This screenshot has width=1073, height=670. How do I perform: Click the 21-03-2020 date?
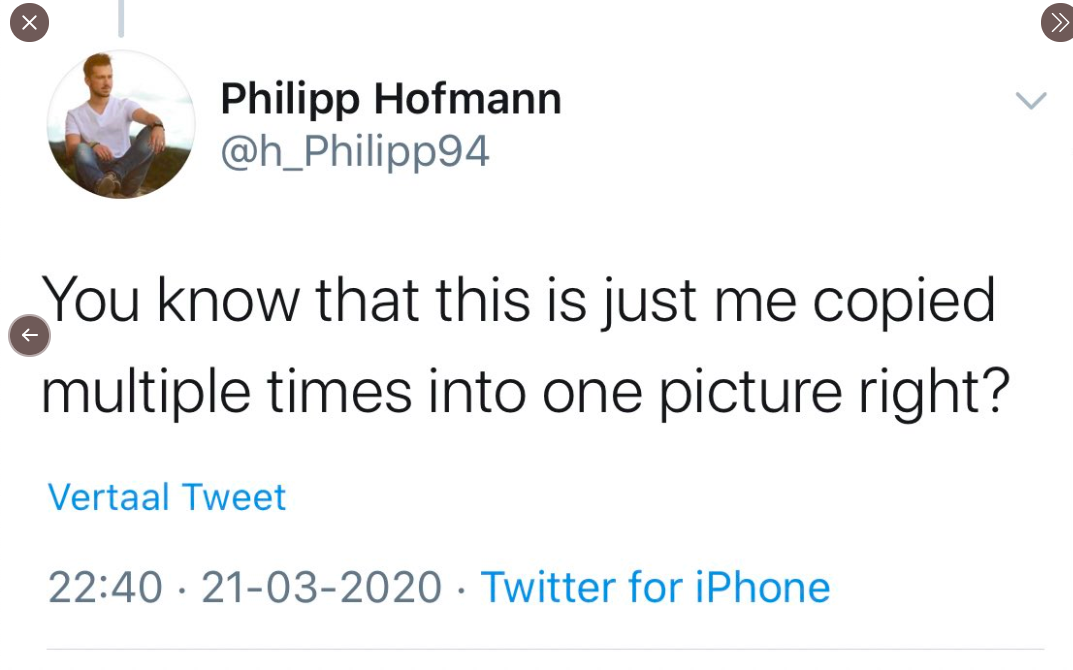point(321,587)
